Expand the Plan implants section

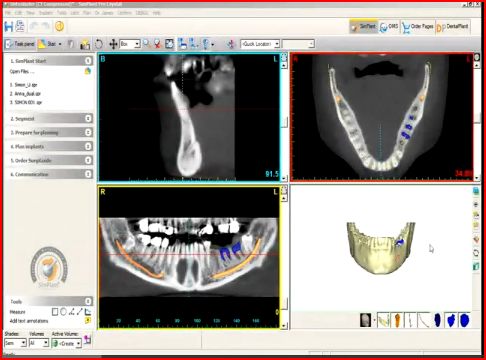tap(88, 146)
